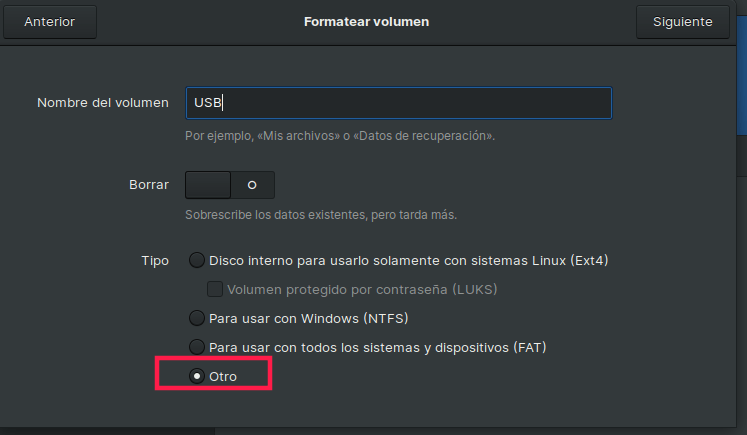Check the LUKS password-protected volume box
The width and height of the screenshot is (747, 435).
tap(214, 290)
